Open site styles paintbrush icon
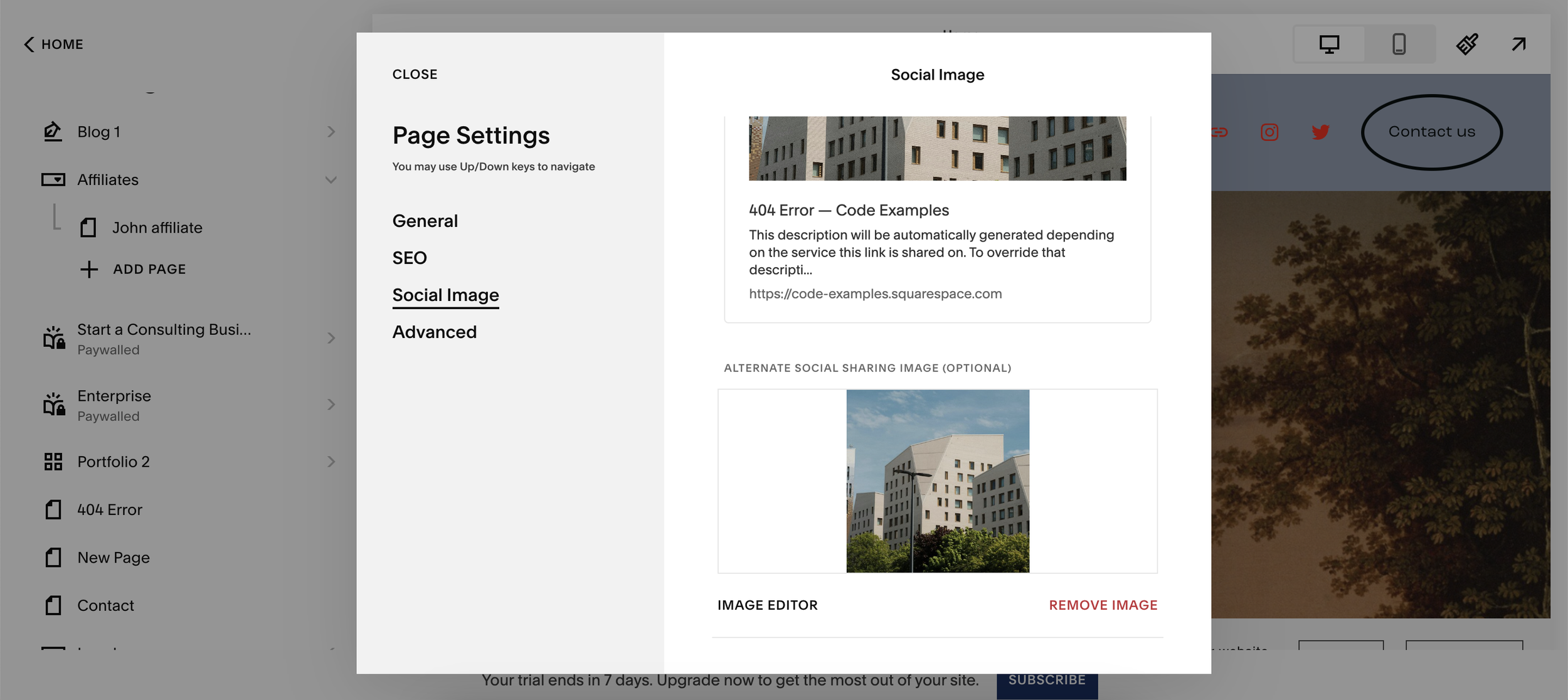 pyautogui.click(x=1467, y=44)
